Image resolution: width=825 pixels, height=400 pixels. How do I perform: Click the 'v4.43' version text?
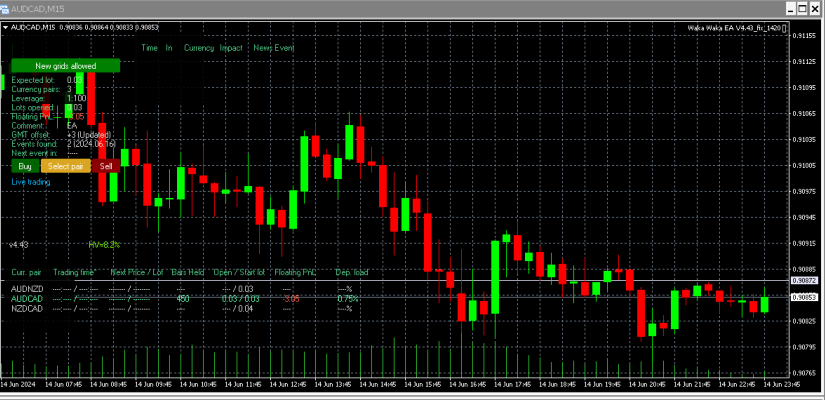click(x=20, y=245)
